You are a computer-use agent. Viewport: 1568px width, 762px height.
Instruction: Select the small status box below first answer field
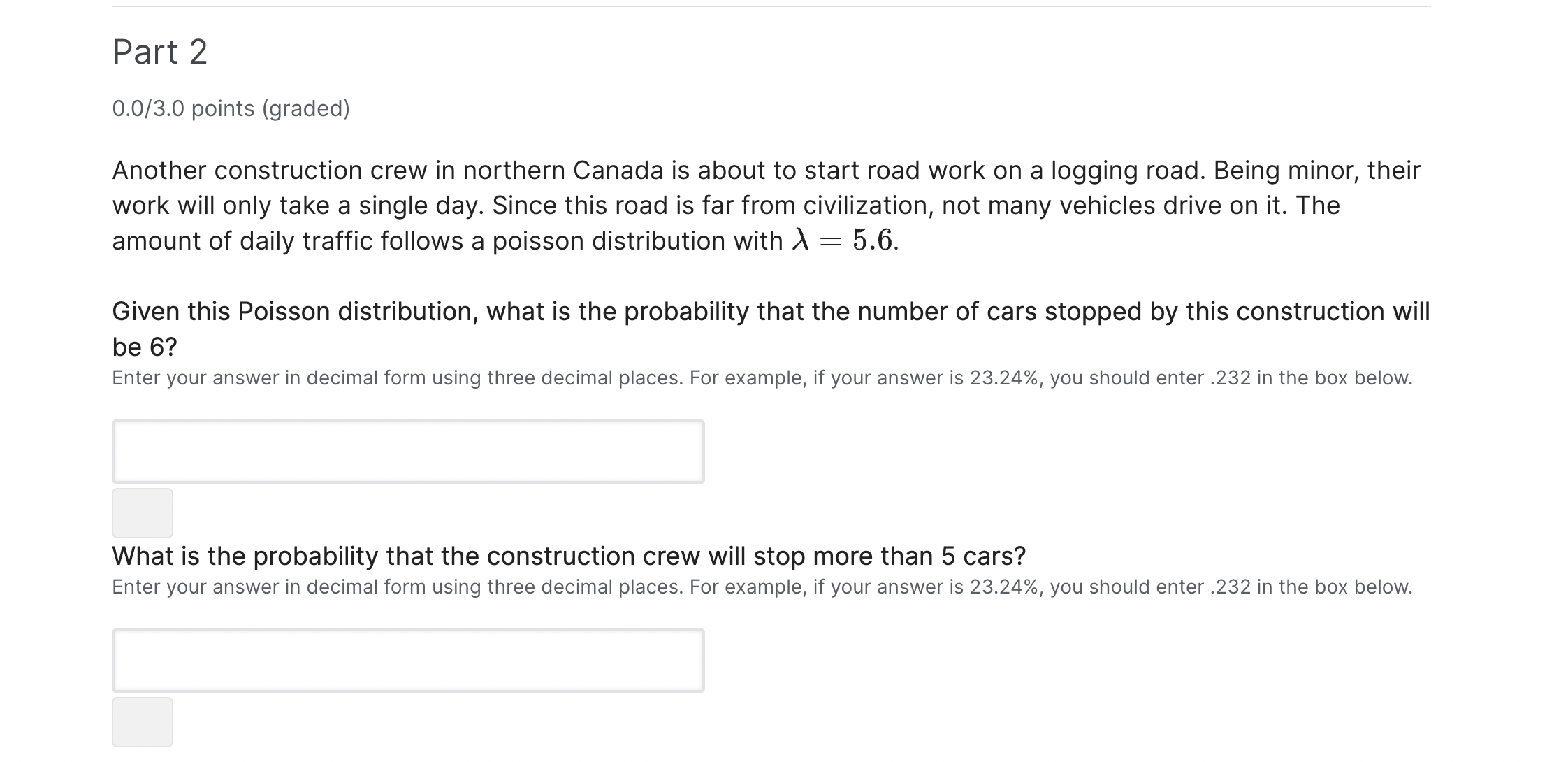pos(143,512)
